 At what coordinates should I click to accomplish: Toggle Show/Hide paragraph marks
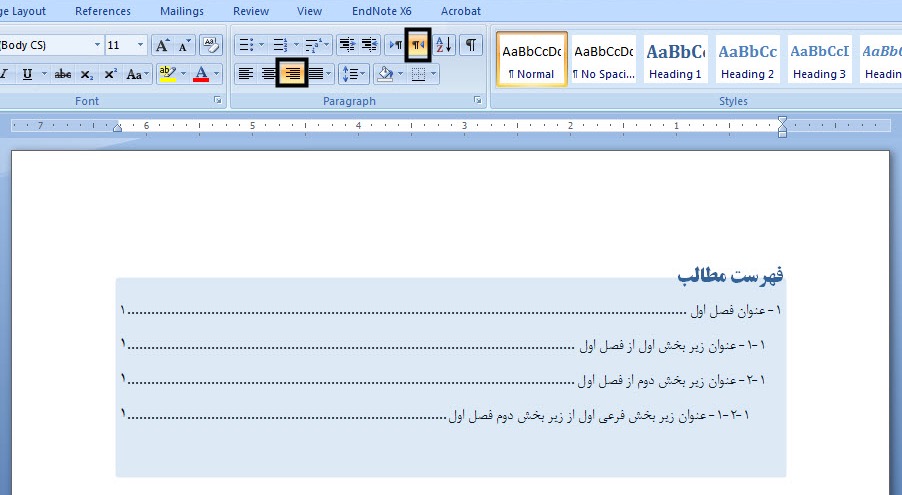(x=470, y=45)
